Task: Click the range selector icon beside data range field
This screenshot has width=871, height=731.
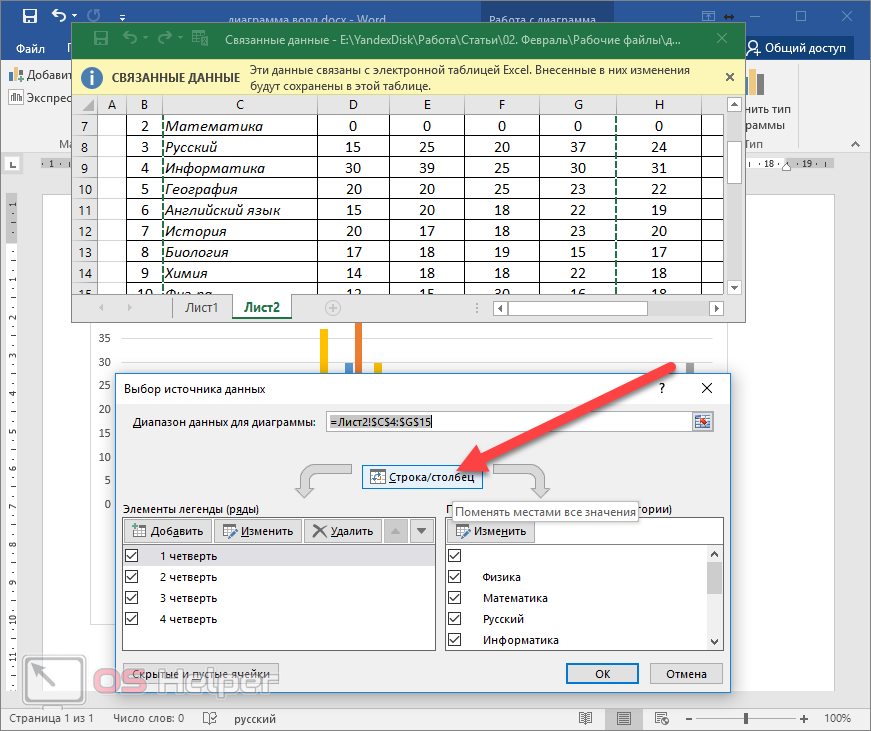Action: tap(703, 422)
